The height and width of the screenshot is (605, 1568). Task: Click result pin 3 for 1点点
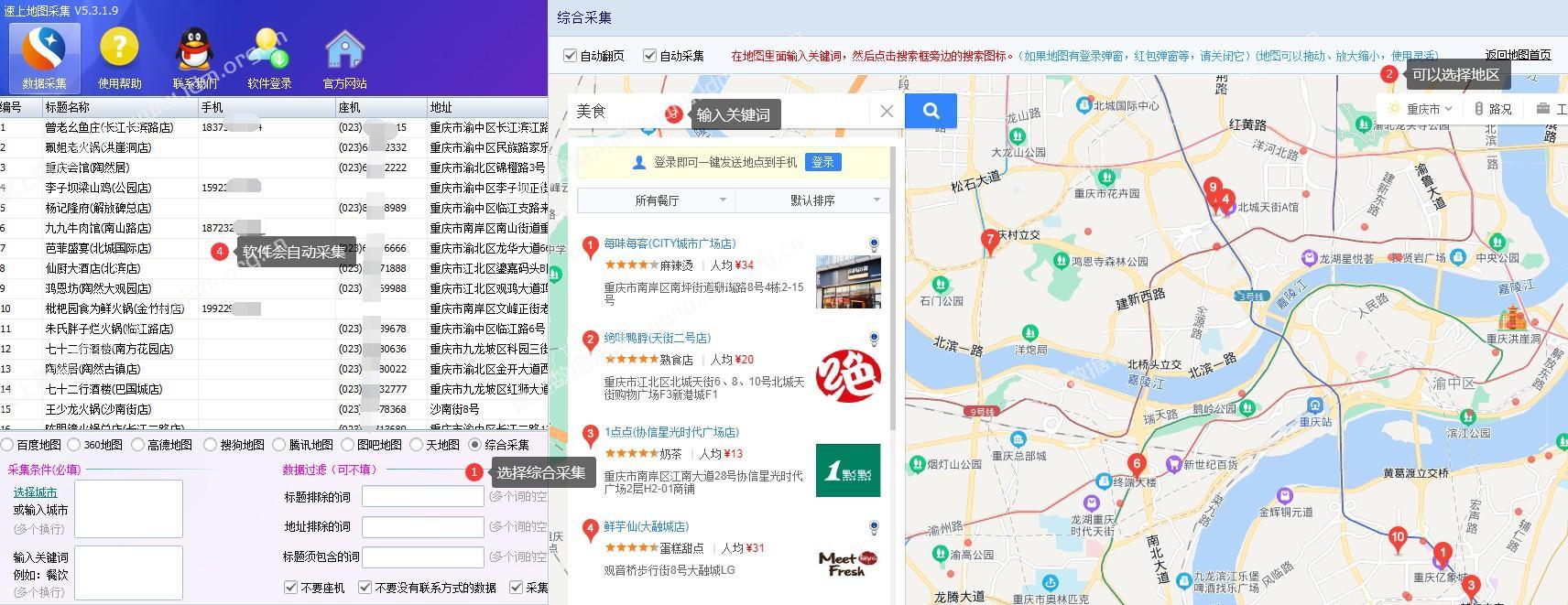coord(590,436)
